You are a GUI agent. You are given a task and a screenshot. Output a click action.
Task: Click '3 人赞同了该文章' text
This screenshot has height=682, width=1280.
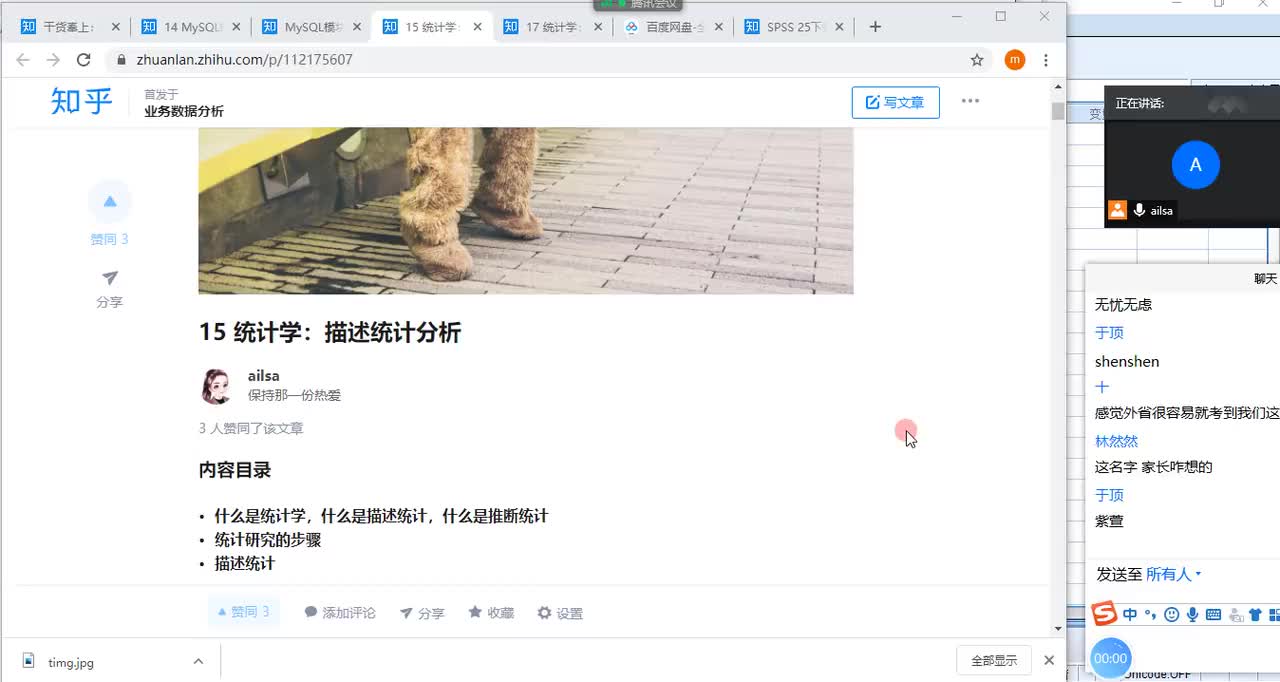[251, 428]
